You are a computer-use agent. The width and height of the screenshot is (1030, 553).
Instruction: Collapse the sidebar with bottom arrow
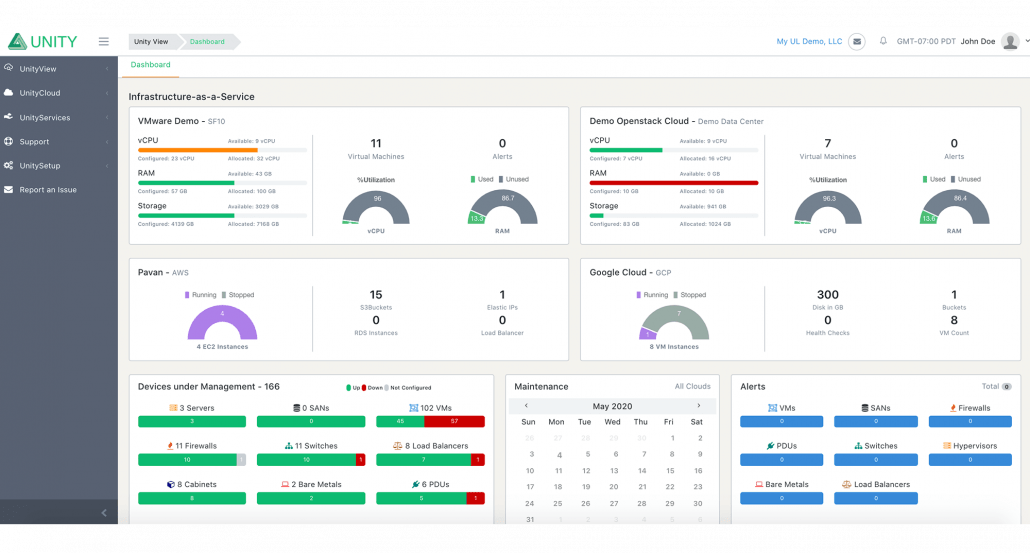point(104,513)
